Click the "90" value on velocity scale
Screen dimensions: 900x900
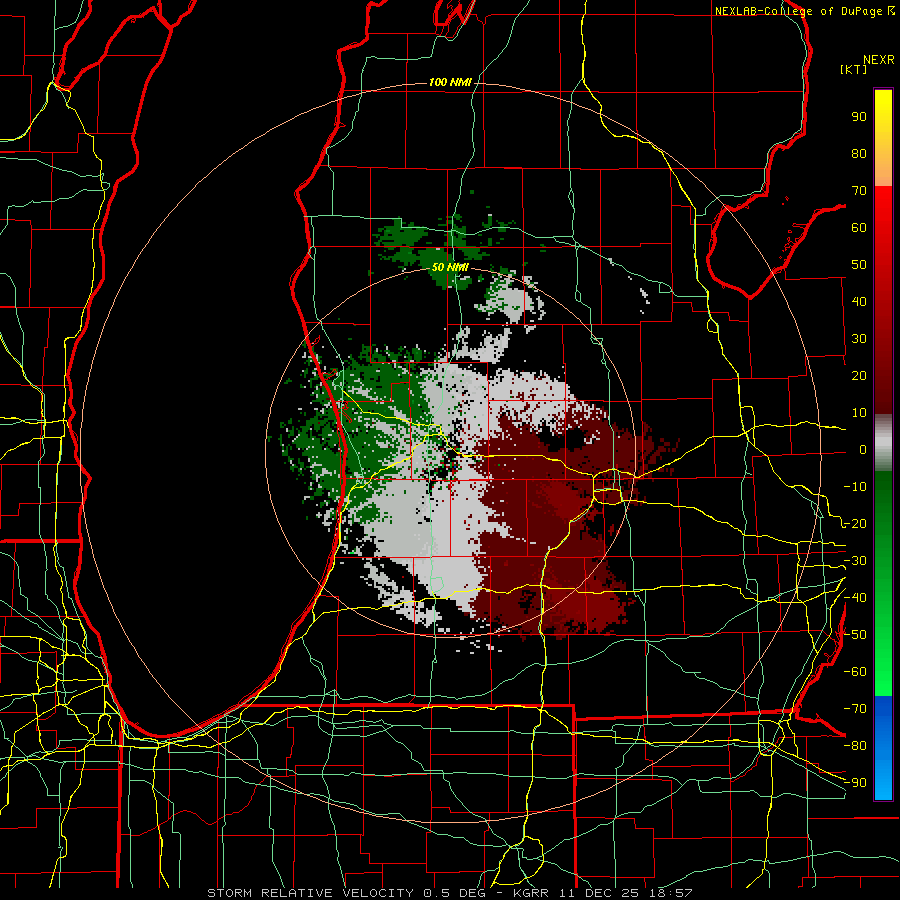pos(859,117)
